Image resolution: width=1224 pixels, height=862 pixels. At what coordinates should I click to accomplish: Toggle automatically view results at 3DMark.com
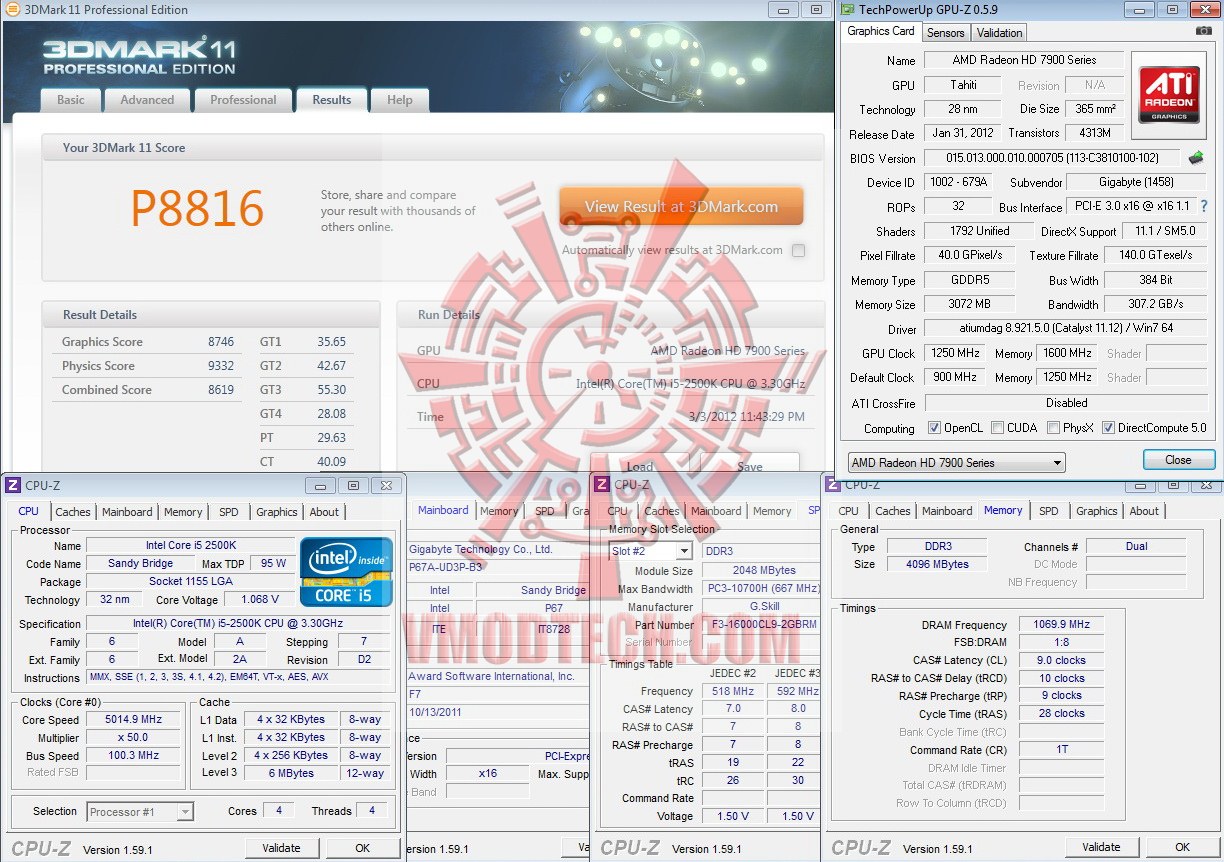click(798, 250)
